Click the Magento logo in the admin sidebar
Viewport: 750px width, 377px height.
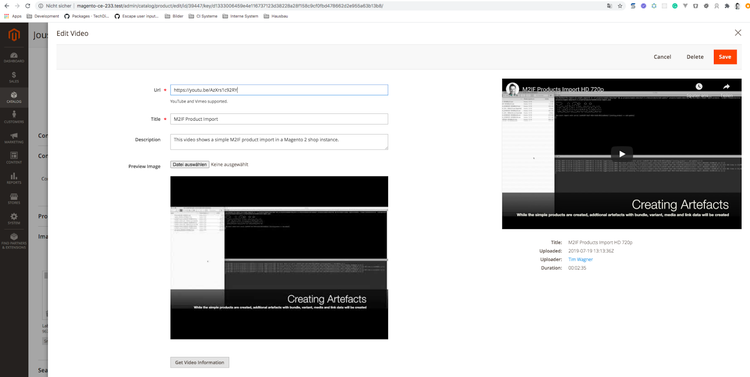[x=14, y=34]
